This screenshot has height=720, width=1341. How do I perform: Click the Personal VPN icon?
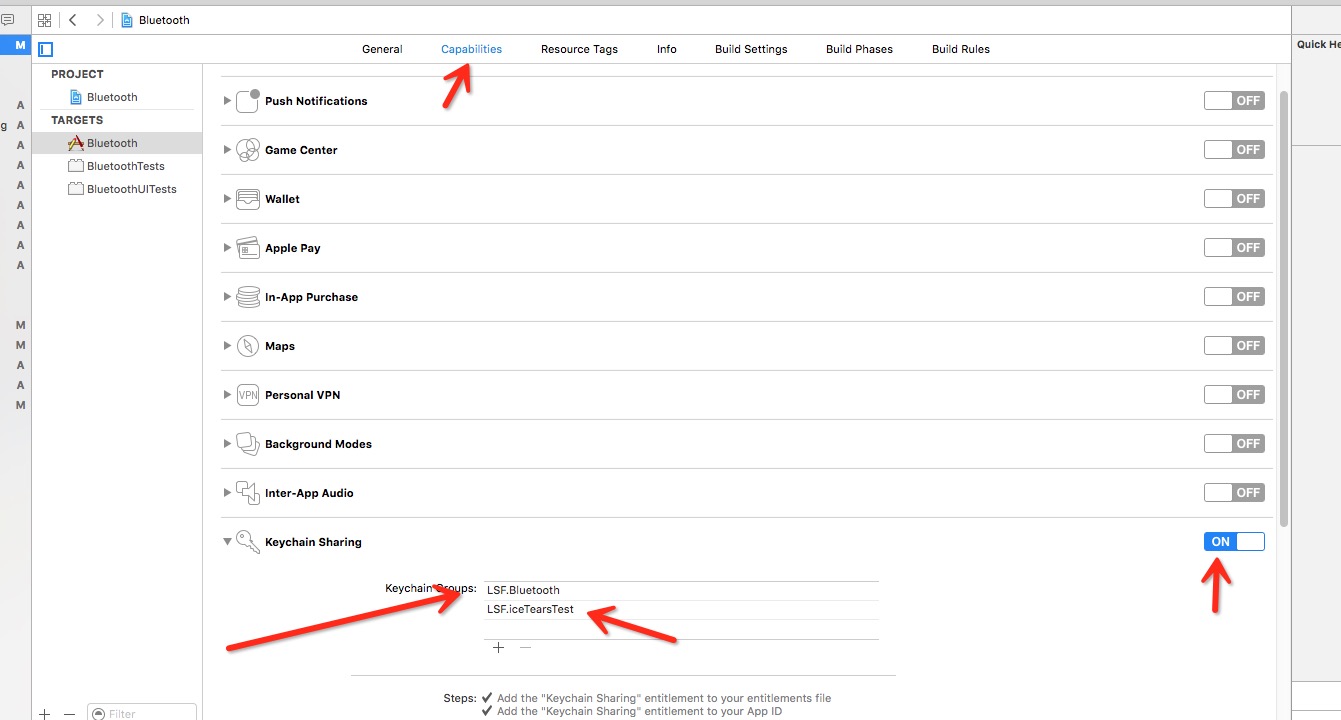point(247,395)
